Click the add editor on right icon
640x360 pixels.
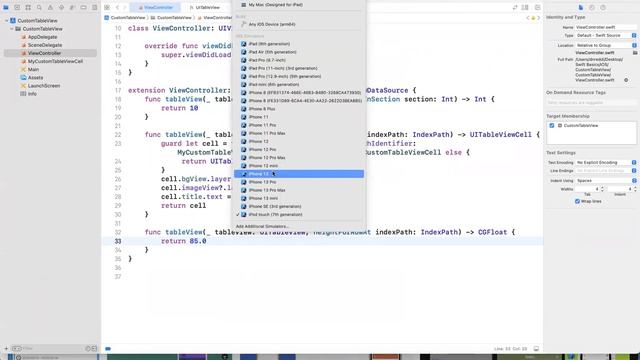click(x=538, y=7)
